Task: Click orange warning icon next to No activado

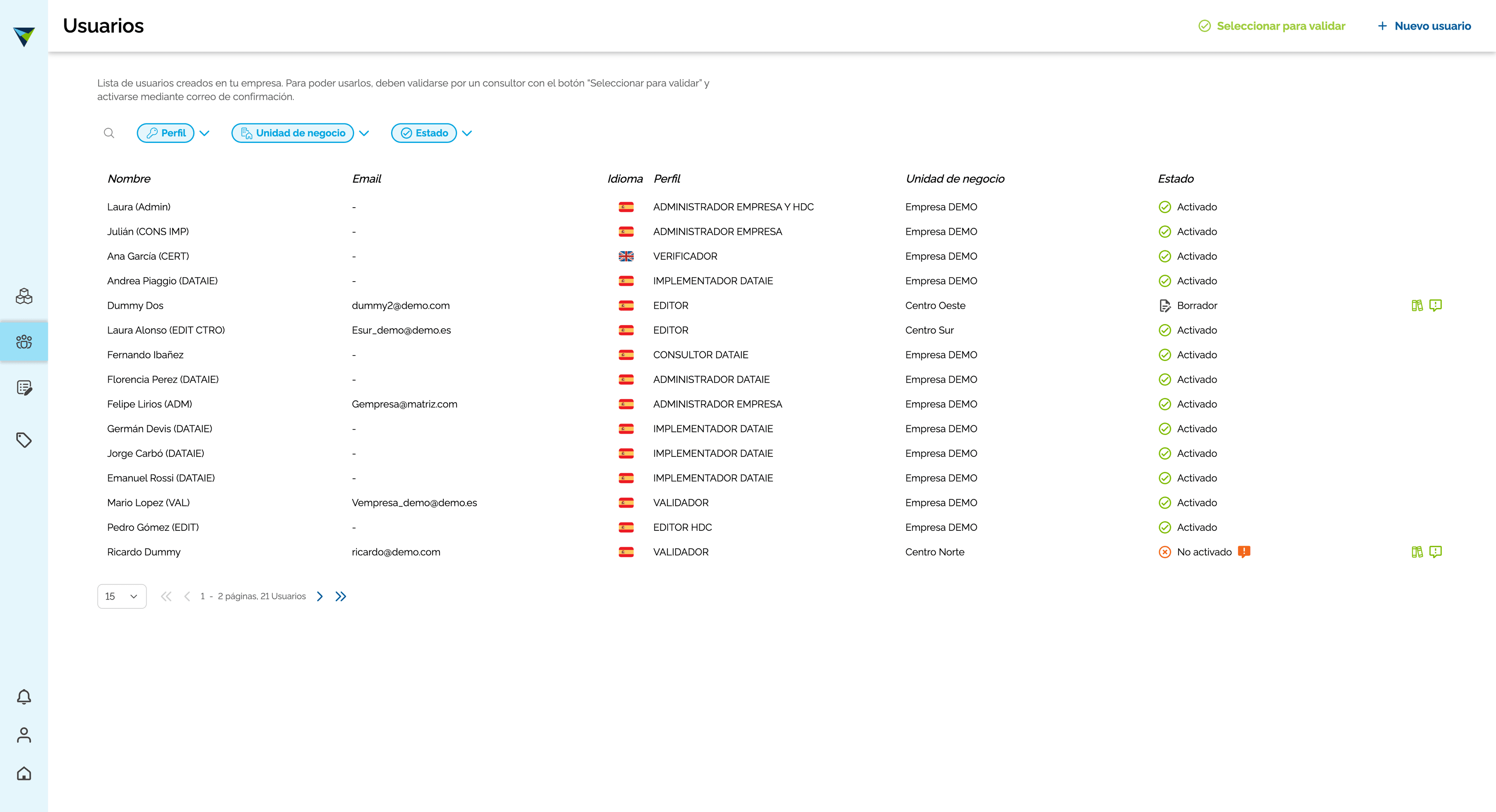Action: click(1244, 552)
